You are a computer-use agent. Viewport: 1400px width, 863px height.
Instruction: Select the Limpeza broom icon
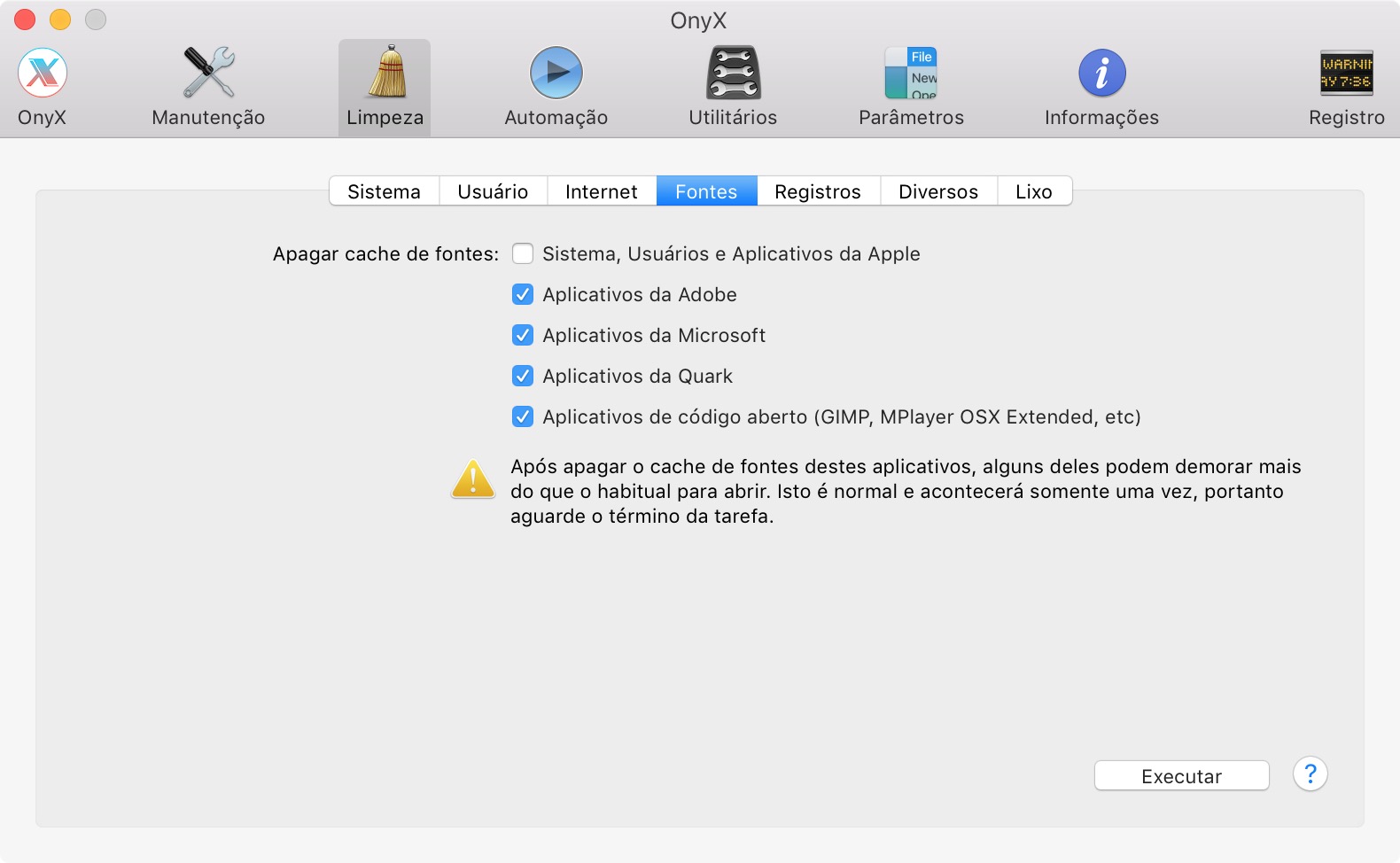coord(385,88)
